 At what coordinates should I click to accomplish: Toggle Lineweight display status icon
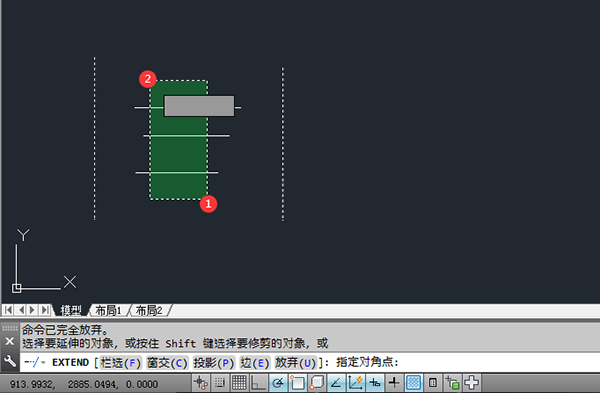click(x=394, y=383)
